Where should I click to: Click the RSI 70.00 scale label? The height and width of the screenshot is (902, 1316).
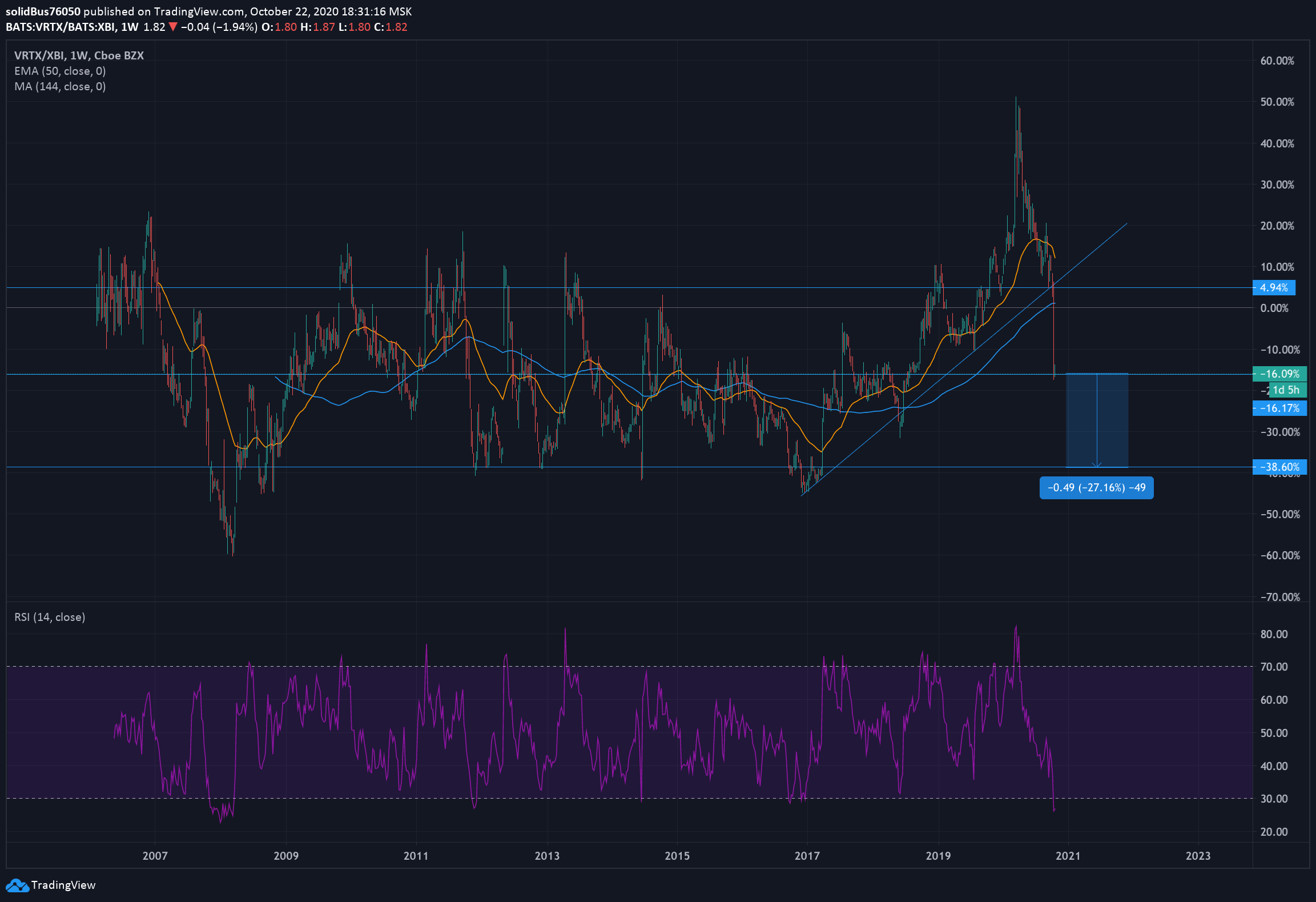tap(1274, 667)
